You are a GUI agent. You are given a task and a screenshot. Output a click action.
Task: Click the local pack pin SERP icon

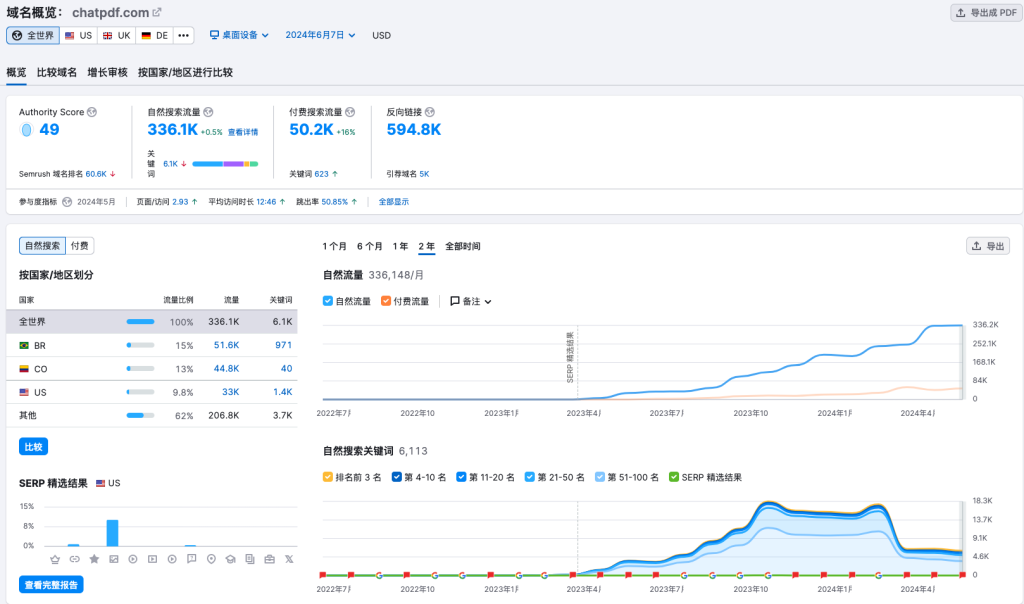pos(211,559)
